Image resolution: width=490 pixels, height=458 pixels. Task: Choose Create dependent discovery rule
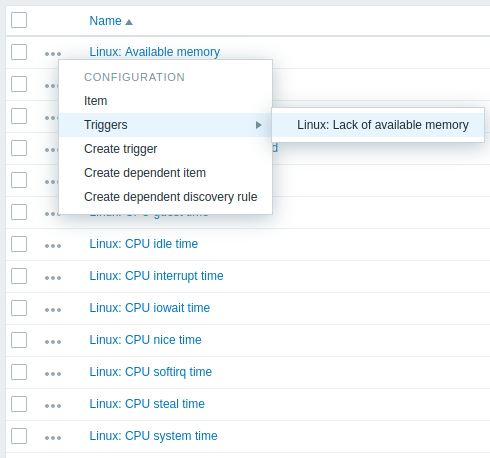(166, 197)
